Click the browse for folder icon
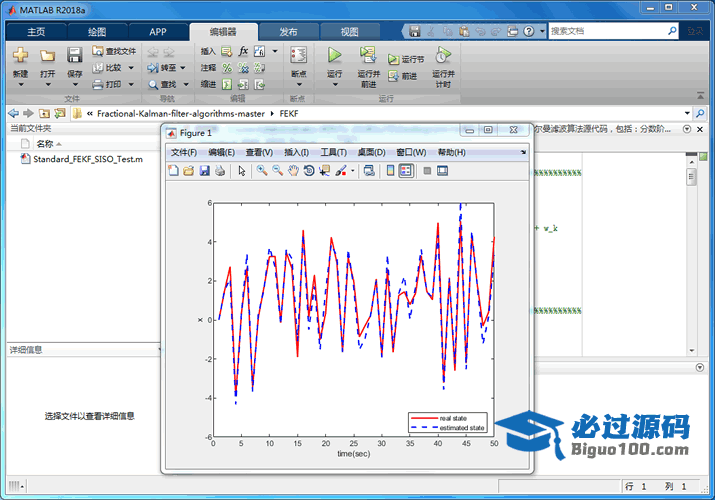This screenshot has width=715, height=500. pyautogui.click(x=59, y=113)
